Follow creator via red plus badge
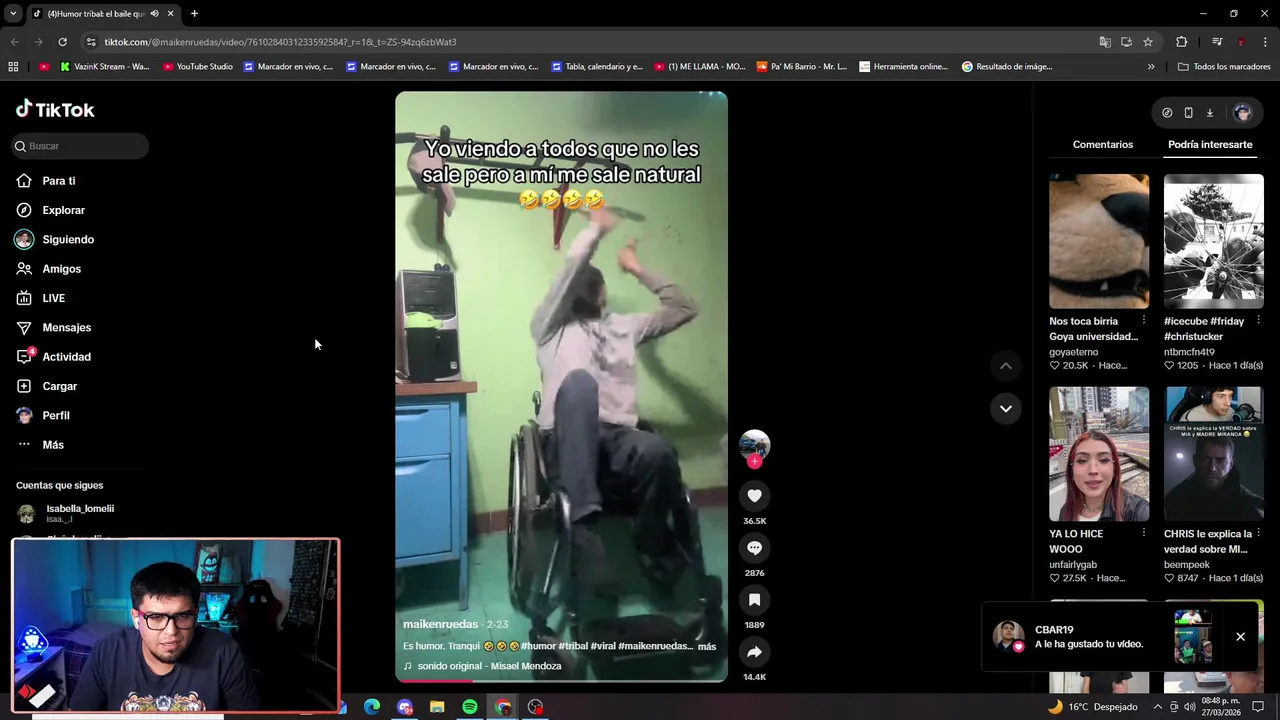The height and width of the screenshot is (720, 1280). tap(754, 461)
